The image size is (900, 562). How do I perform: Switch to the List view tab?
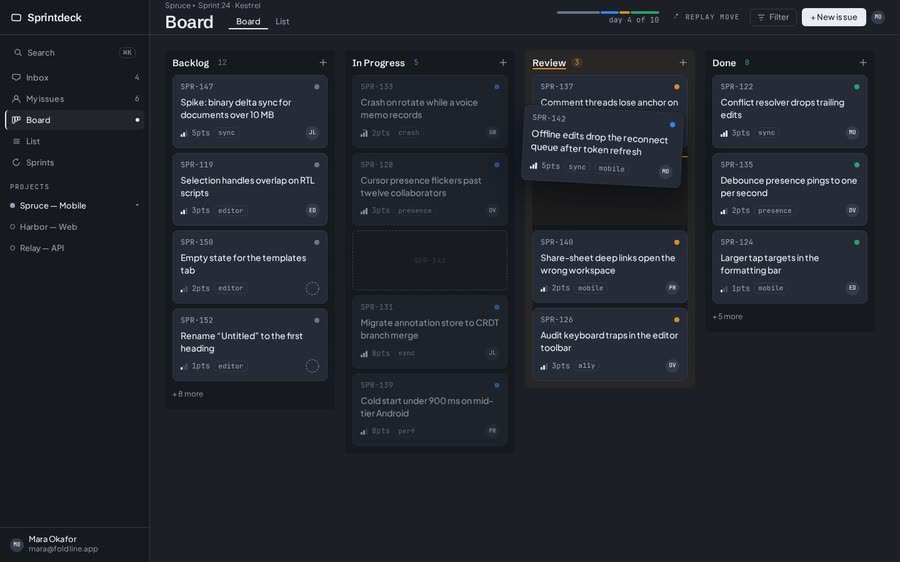pyautogui.click(x=282, y=21)
